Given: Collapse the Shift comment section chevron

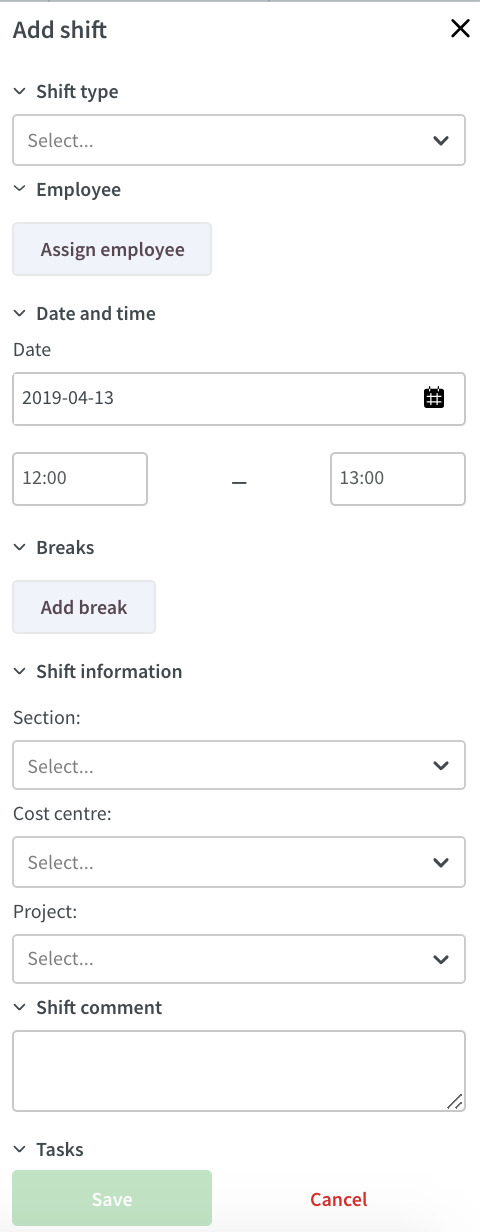Looking at the screenshot, I should pyautogui.click(x=19, y=1007).
